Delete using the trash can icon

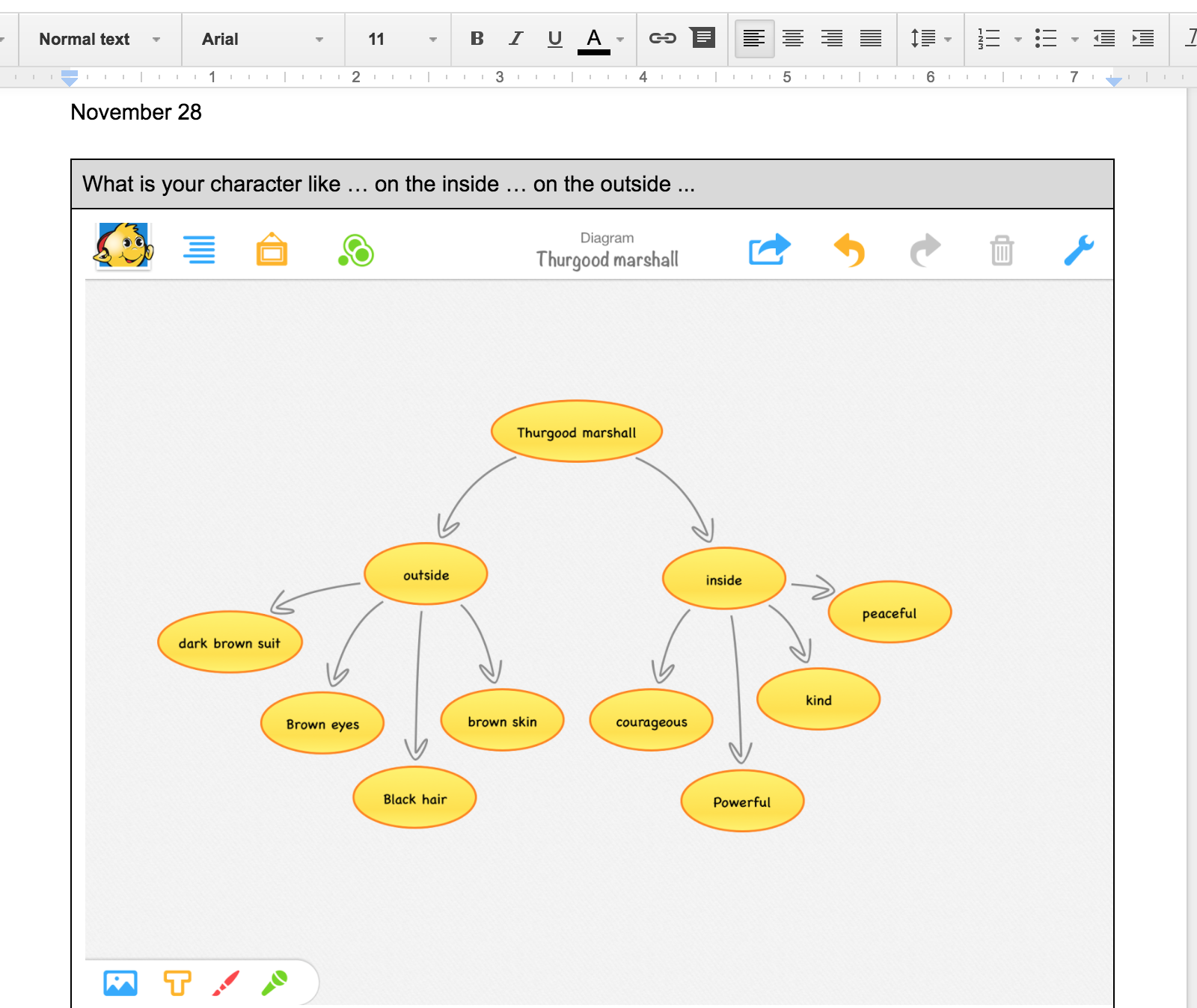(1002, 251)
